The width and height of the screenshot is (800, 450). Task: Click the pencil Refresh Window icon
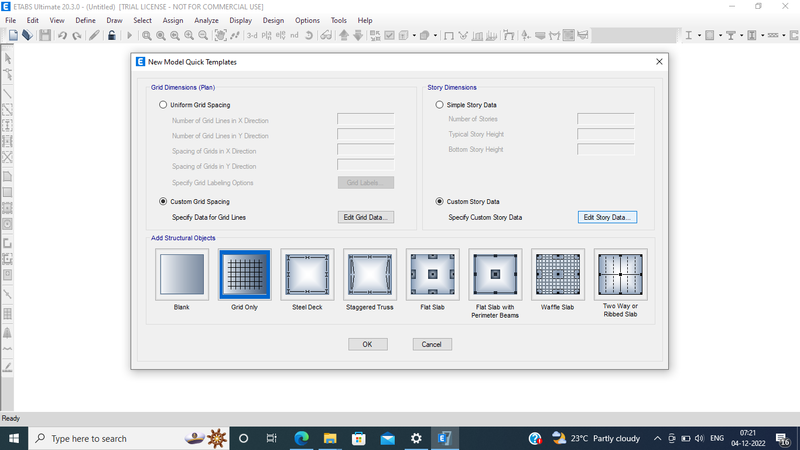[94, 35]
